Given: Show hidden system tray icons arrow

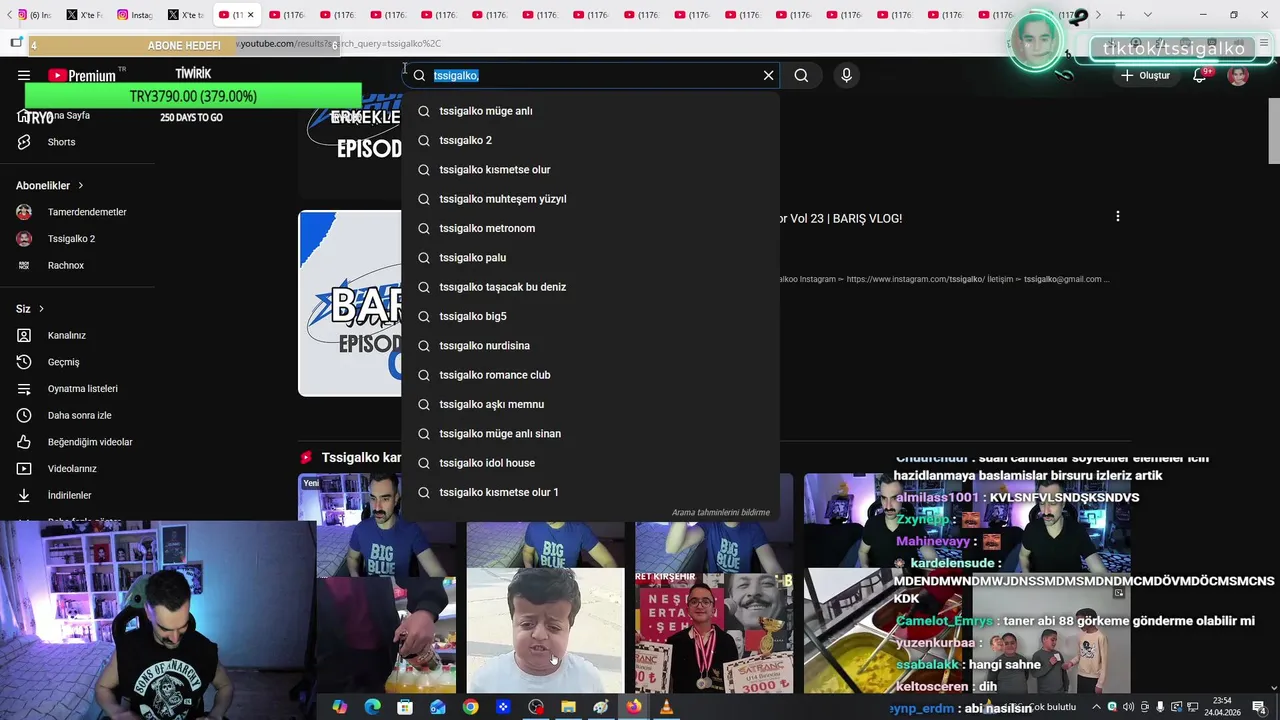Looking at the screenshot, I should (1096, 707).
